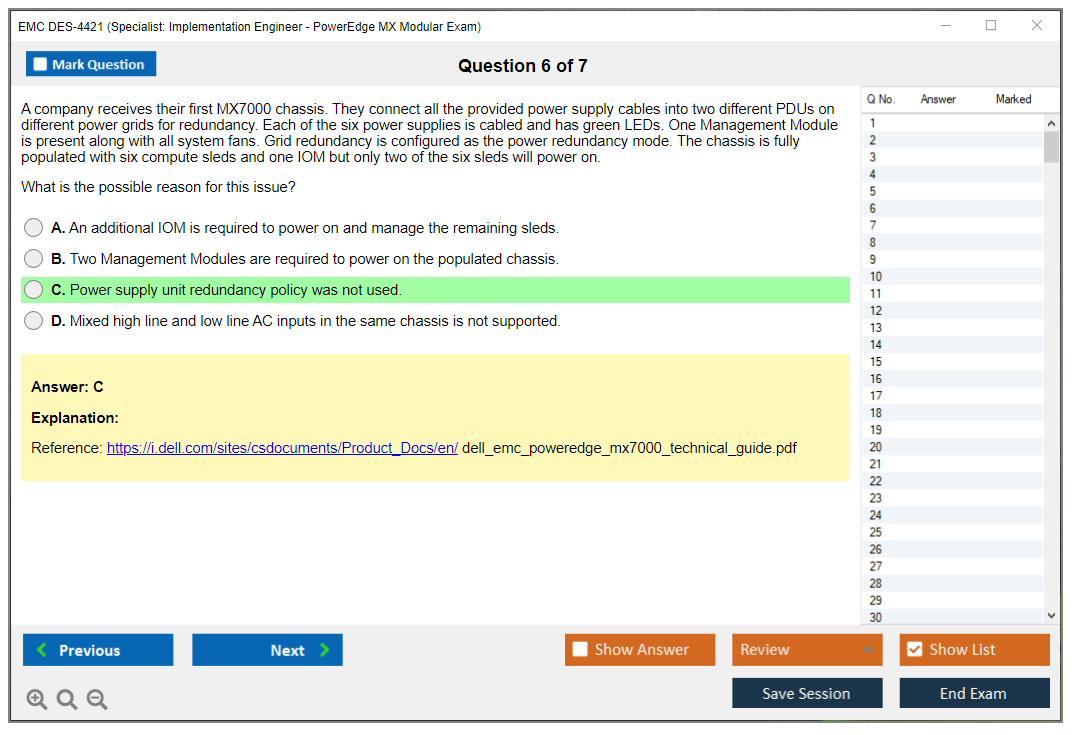Go to the Next question
Viewport: 1075px width, 735px height.
267,650
